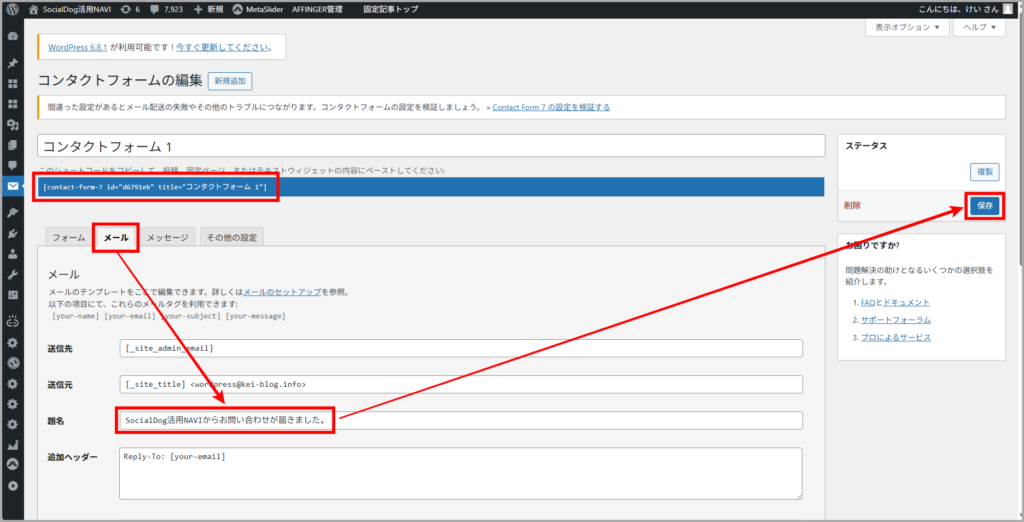The height and width of the screenshot is (522, 1024).
Task: Click the 複製 duplicate button
Action: click(984, 172)
